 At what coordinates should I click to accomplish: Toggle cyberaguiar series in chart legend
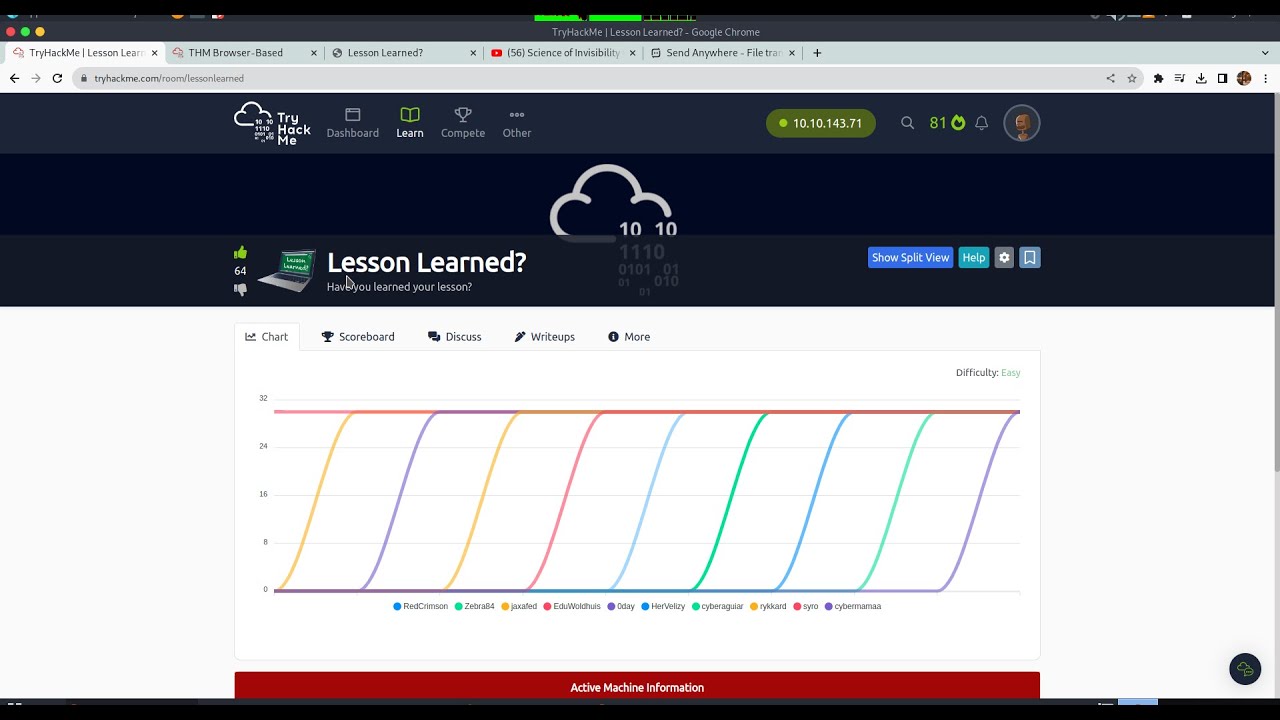pos(718,606)
